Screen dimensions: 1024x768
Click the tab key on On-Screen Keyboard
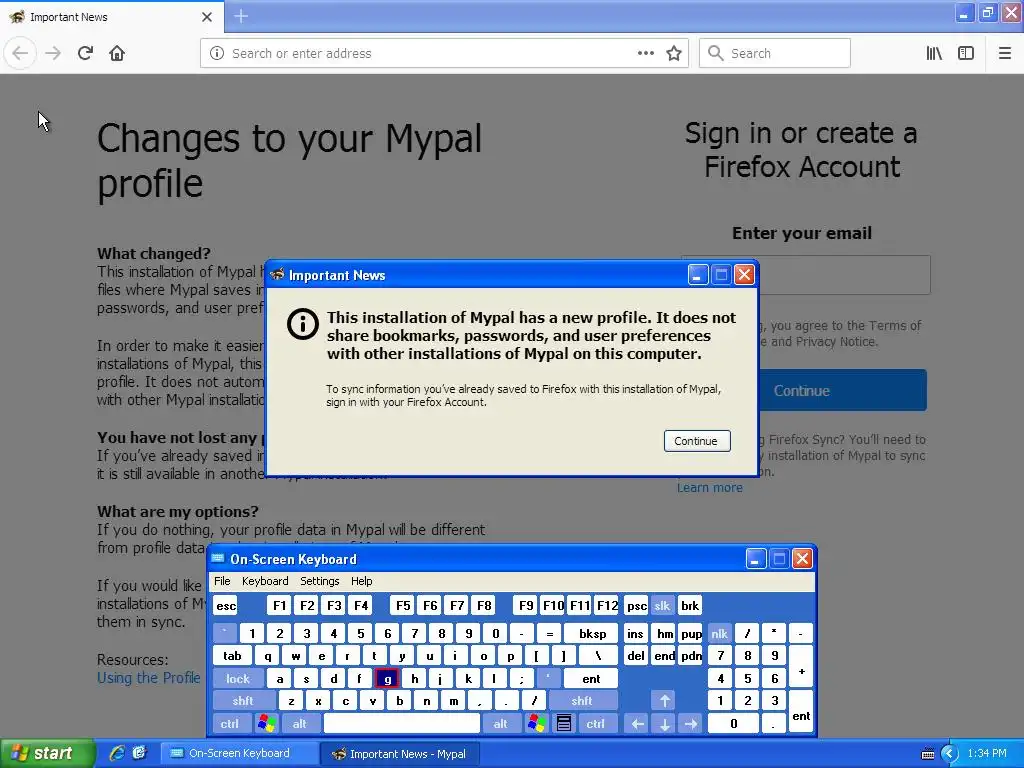click(232, 656)
